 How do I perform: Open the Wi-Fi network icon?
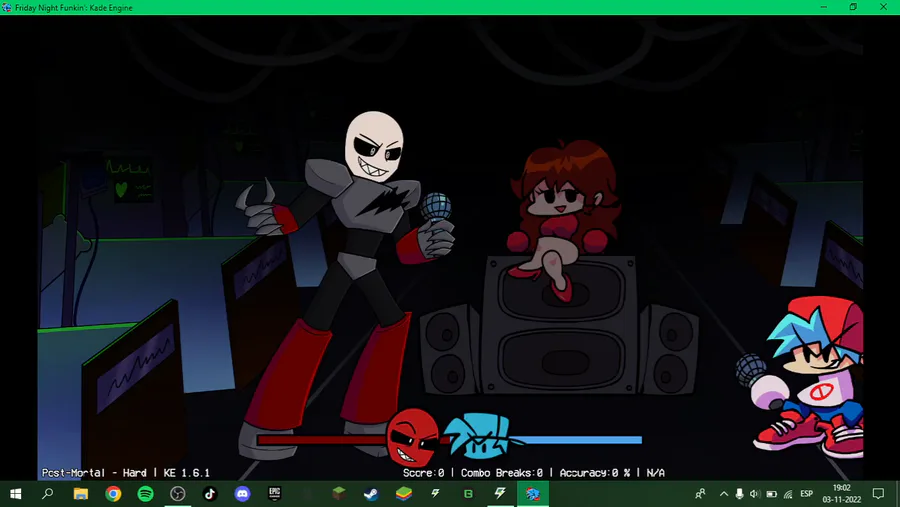click(788, 494)
